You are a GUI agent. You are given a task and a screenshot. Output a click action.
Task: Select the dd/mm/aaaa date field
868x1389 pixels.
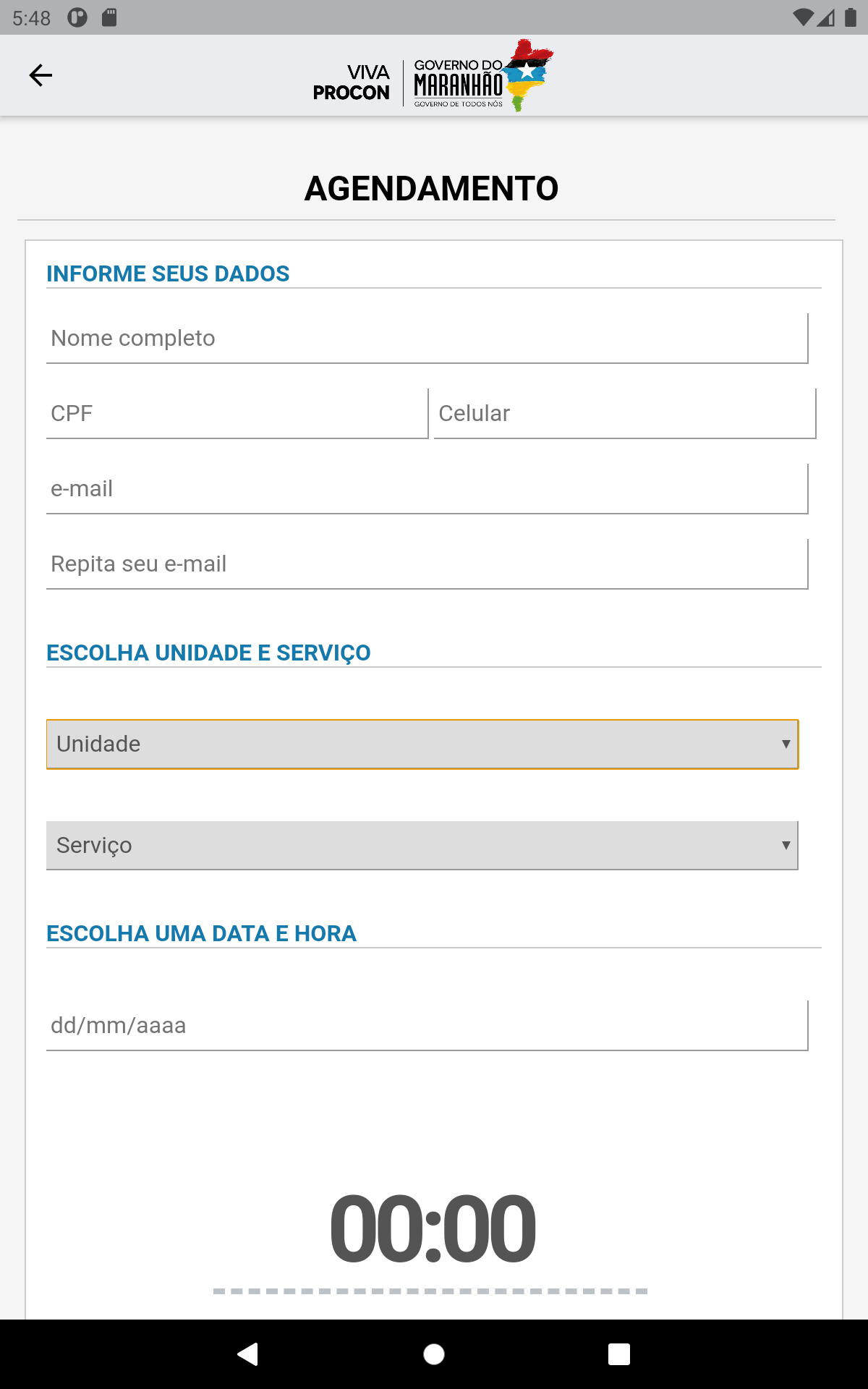click(427, 1024)
